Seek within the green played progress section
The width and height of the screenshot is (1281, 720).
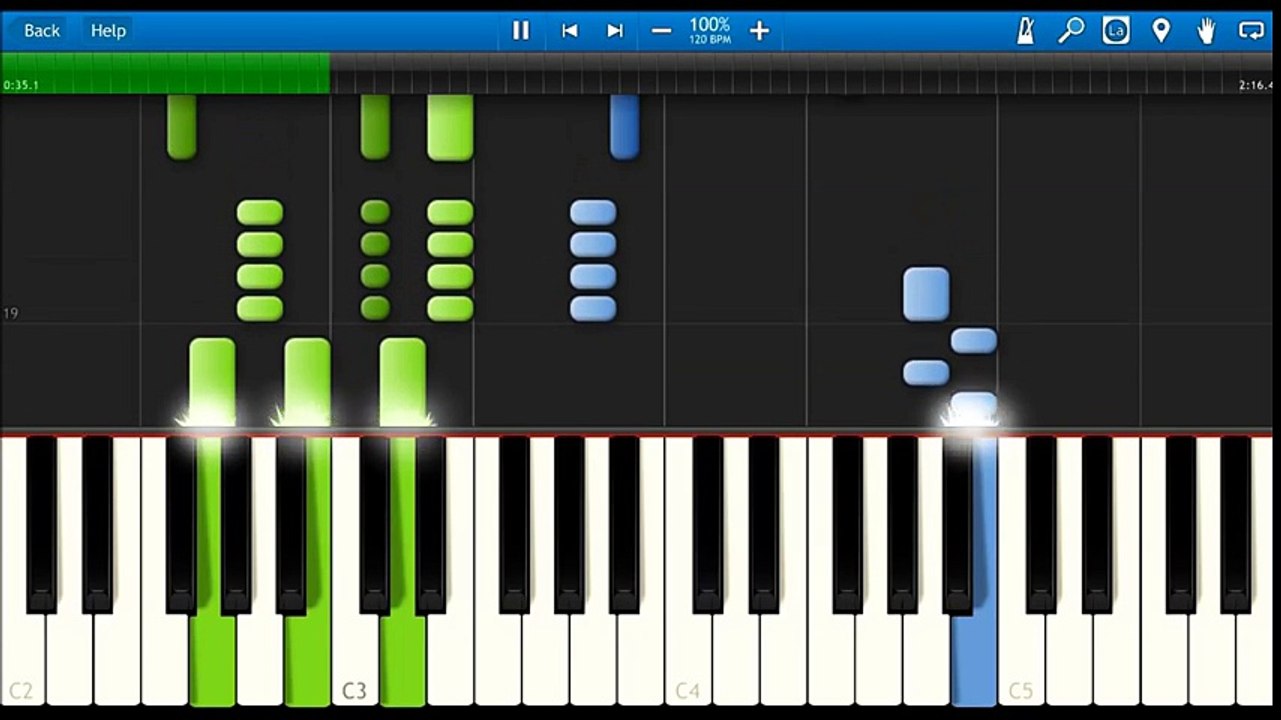[165, 73]
